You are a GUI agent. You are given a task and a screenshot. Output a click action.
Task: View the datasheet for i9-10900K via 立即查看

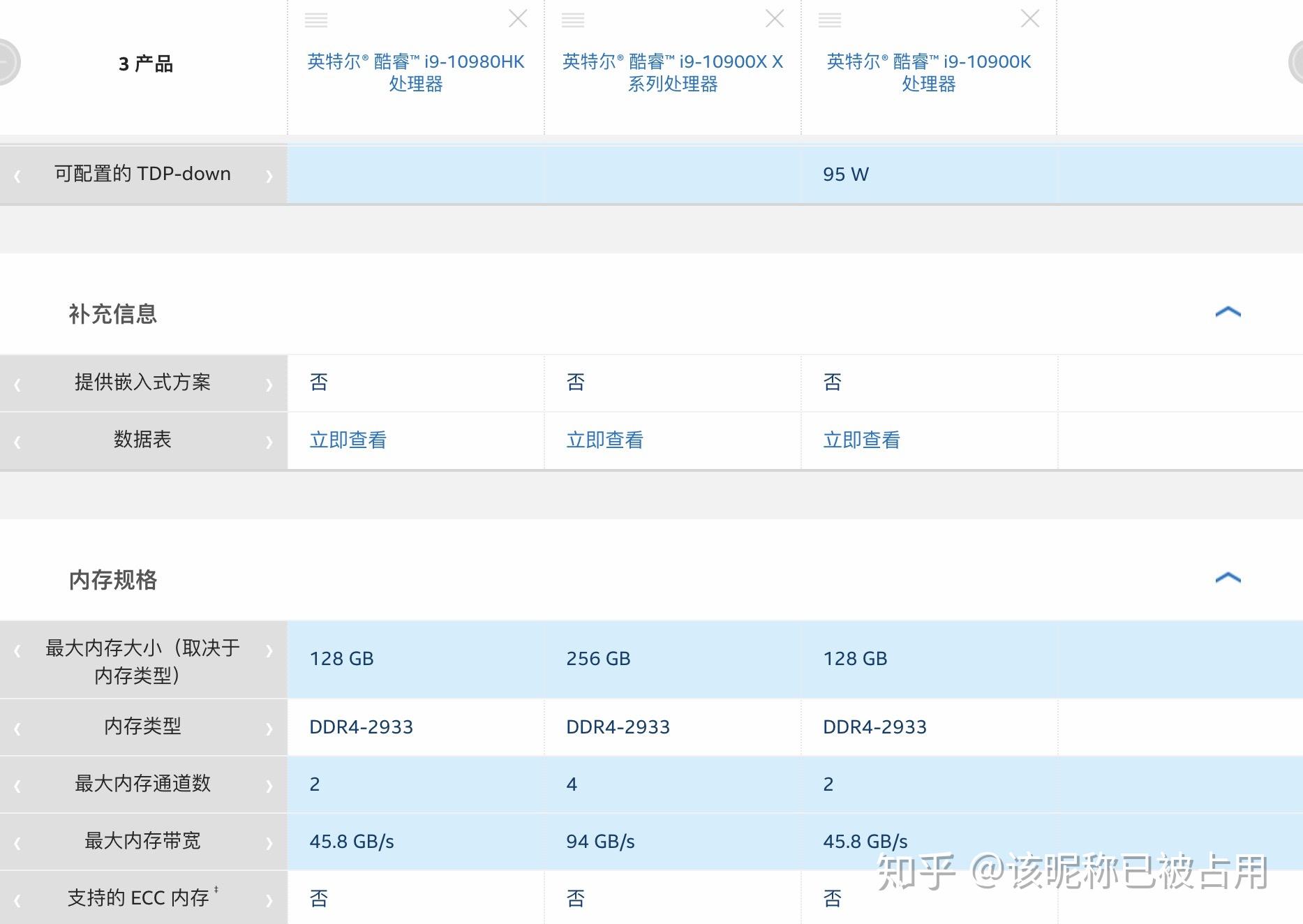click(861, 440)
